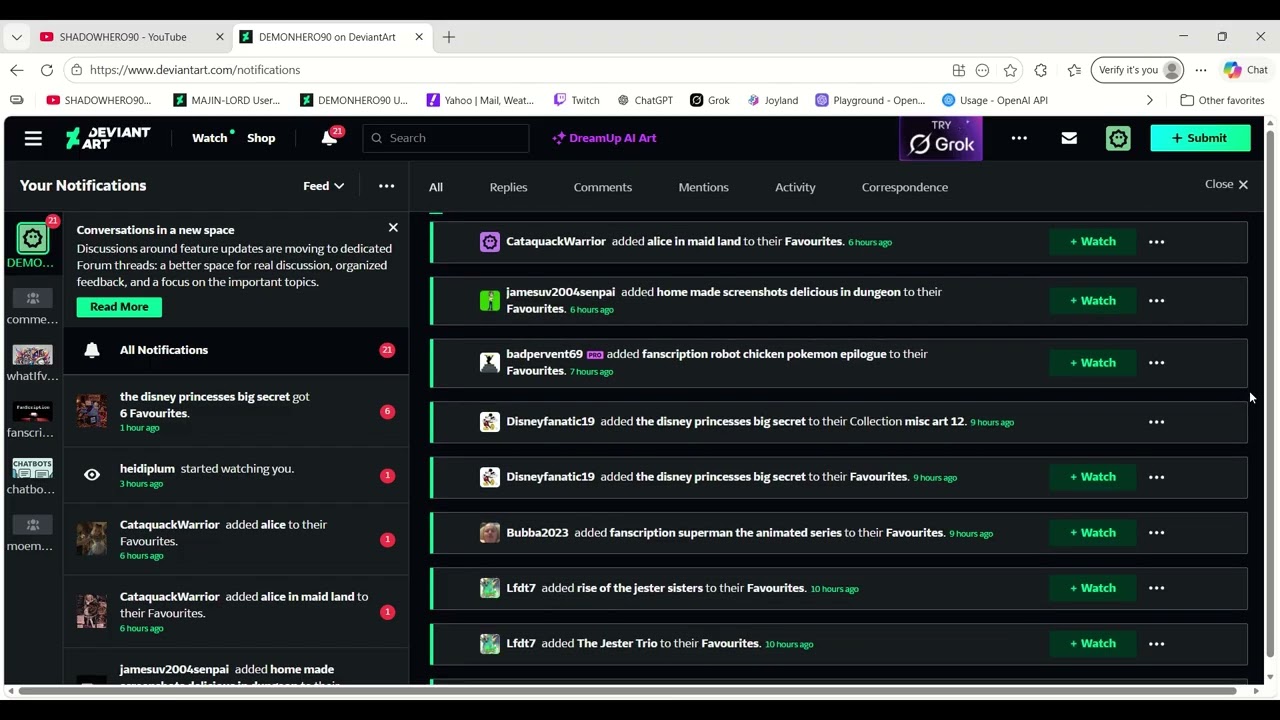The image size is (1280, 720).
Task: Open options for badpervent69 notification
Action: (1156, 363)
